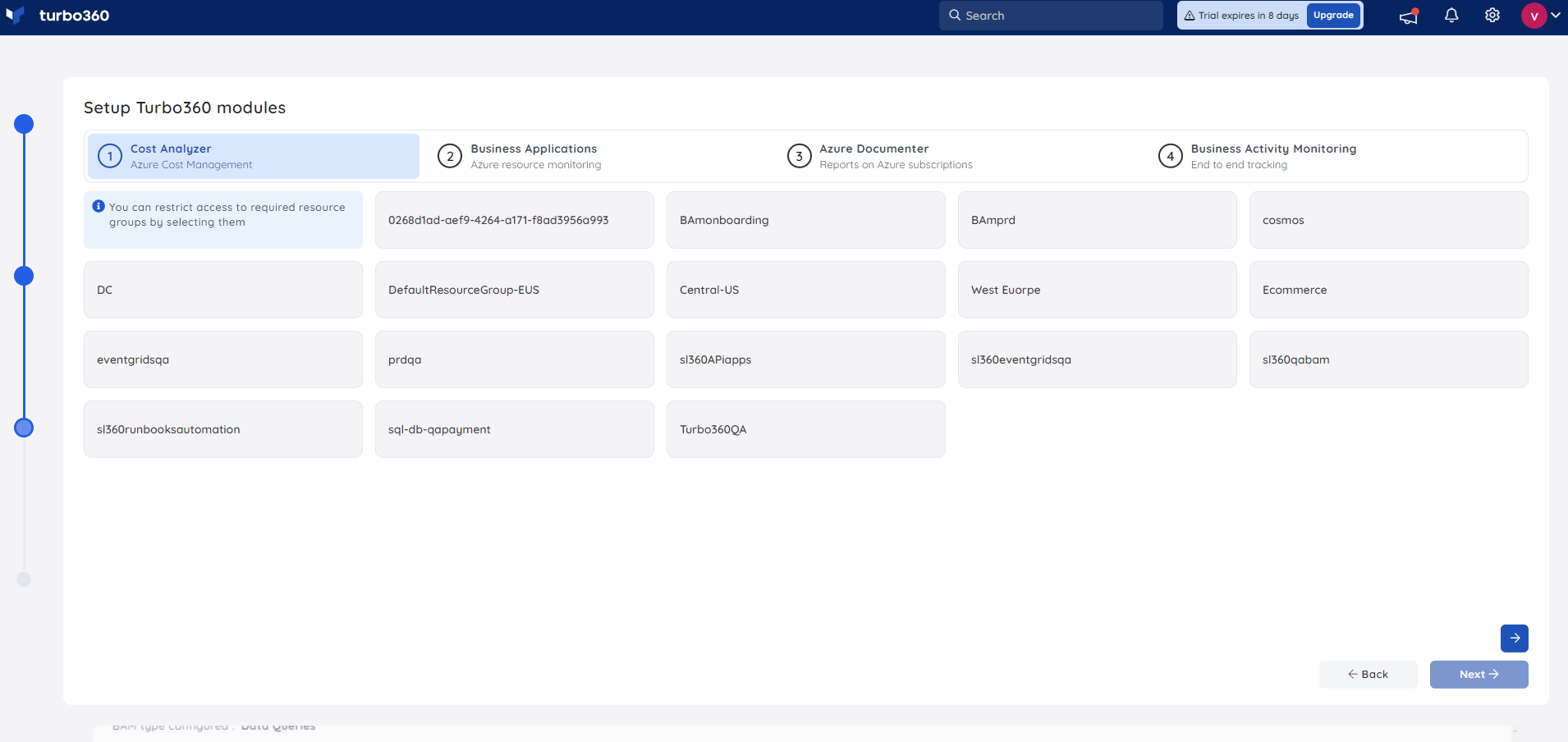Select resource group 0268d1ad-aef9-4264-a171-f8ad3956a993

515,220
